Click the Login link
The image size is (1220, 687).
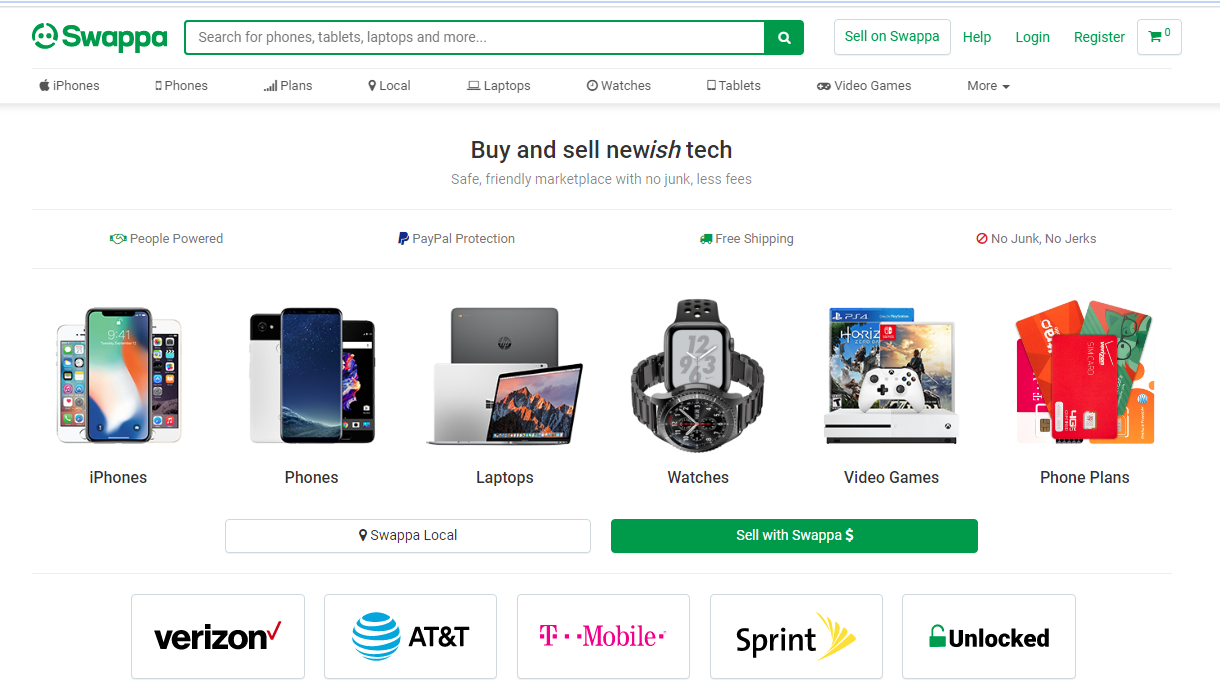point(1032,37)
